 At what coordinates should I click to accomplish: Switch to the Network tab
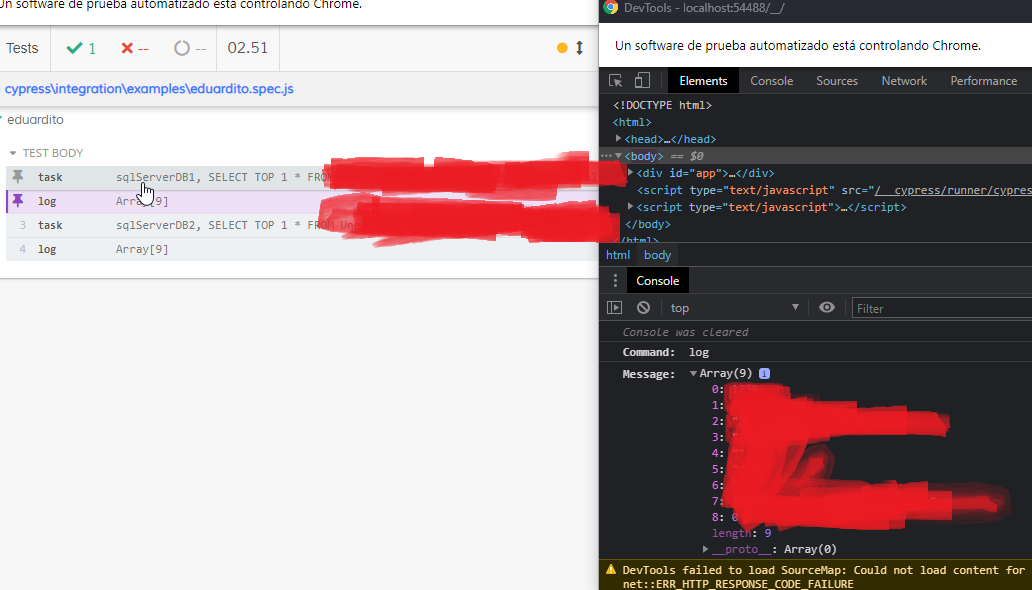point(903,81)
